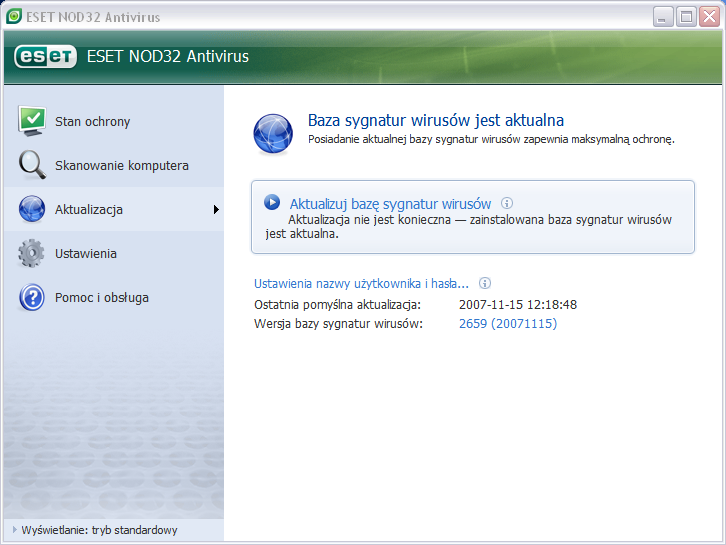Click the signature version 2659 (20071115) link
The height and width of the screenshot is (545, 726).
(x=508, y=323)
